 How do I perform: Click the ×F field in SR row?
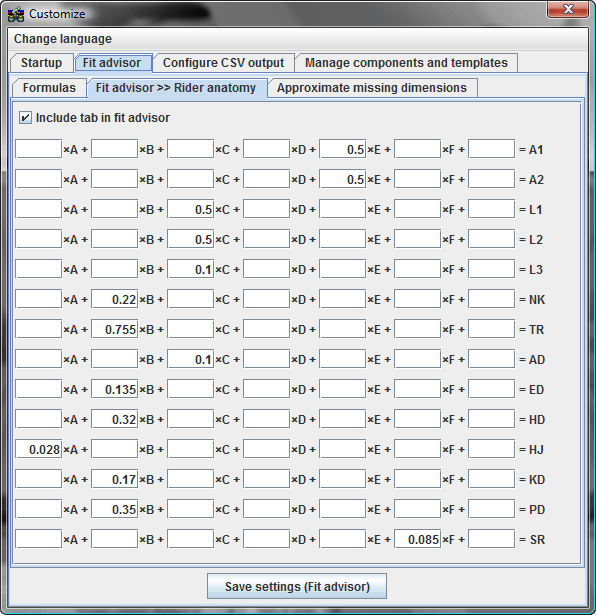coord(417,539)
